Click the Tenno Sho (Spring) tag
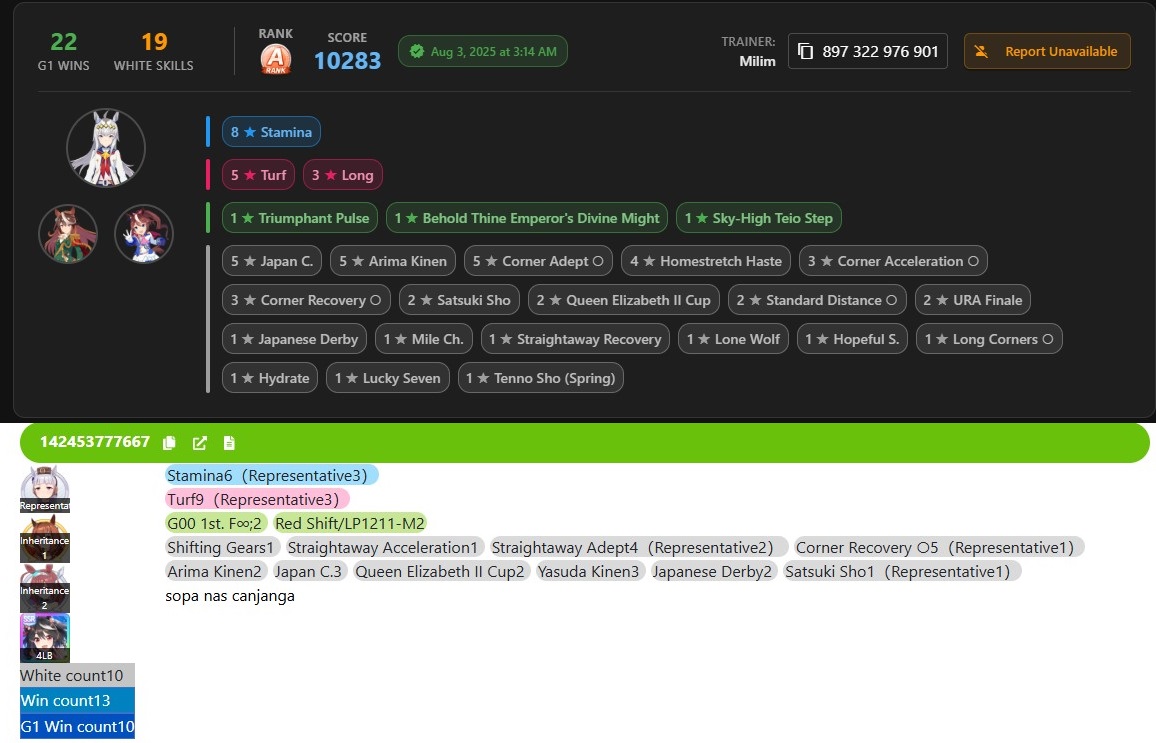This screenshot has height=743, width=1156. coord(540,378)
